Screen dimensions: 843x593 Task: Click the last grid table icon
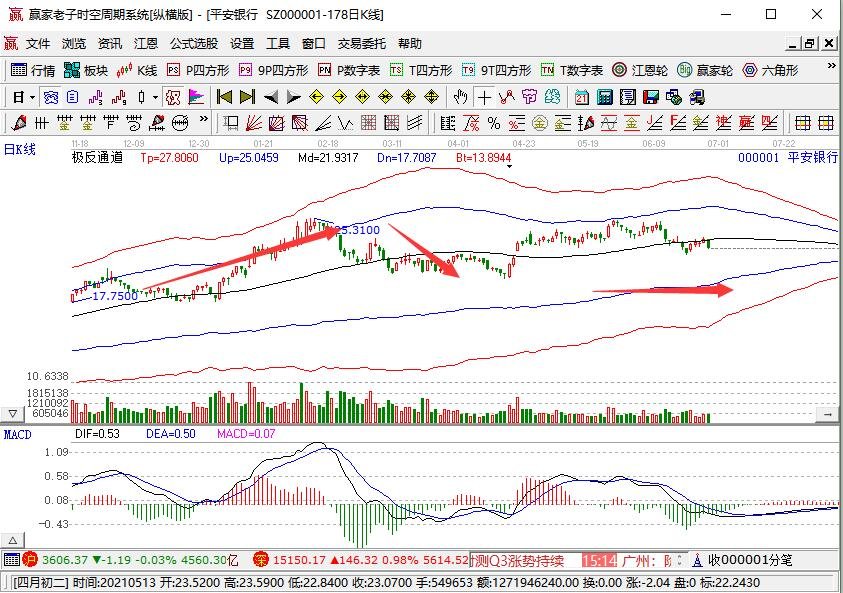pos(826,123)
